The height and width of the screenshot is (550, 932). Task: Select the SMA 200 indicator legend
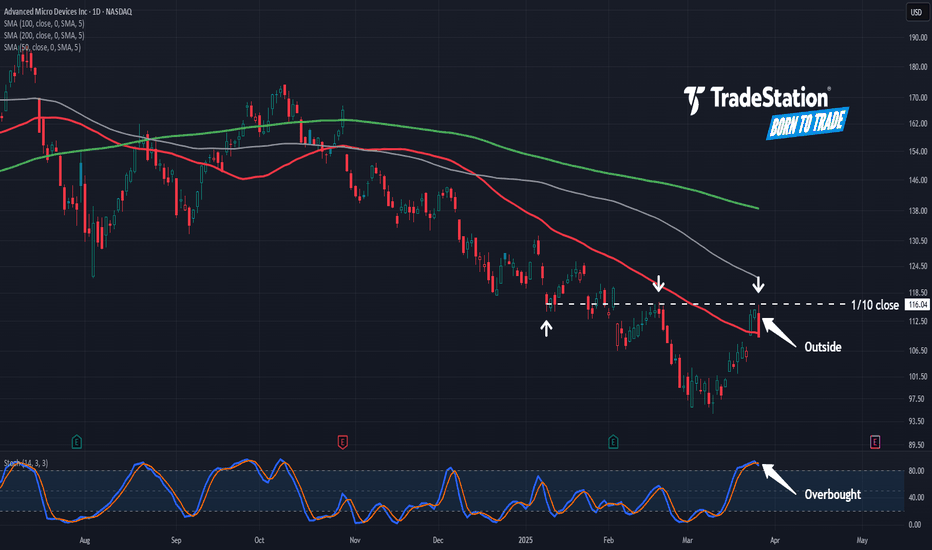(x=44, y=36)
